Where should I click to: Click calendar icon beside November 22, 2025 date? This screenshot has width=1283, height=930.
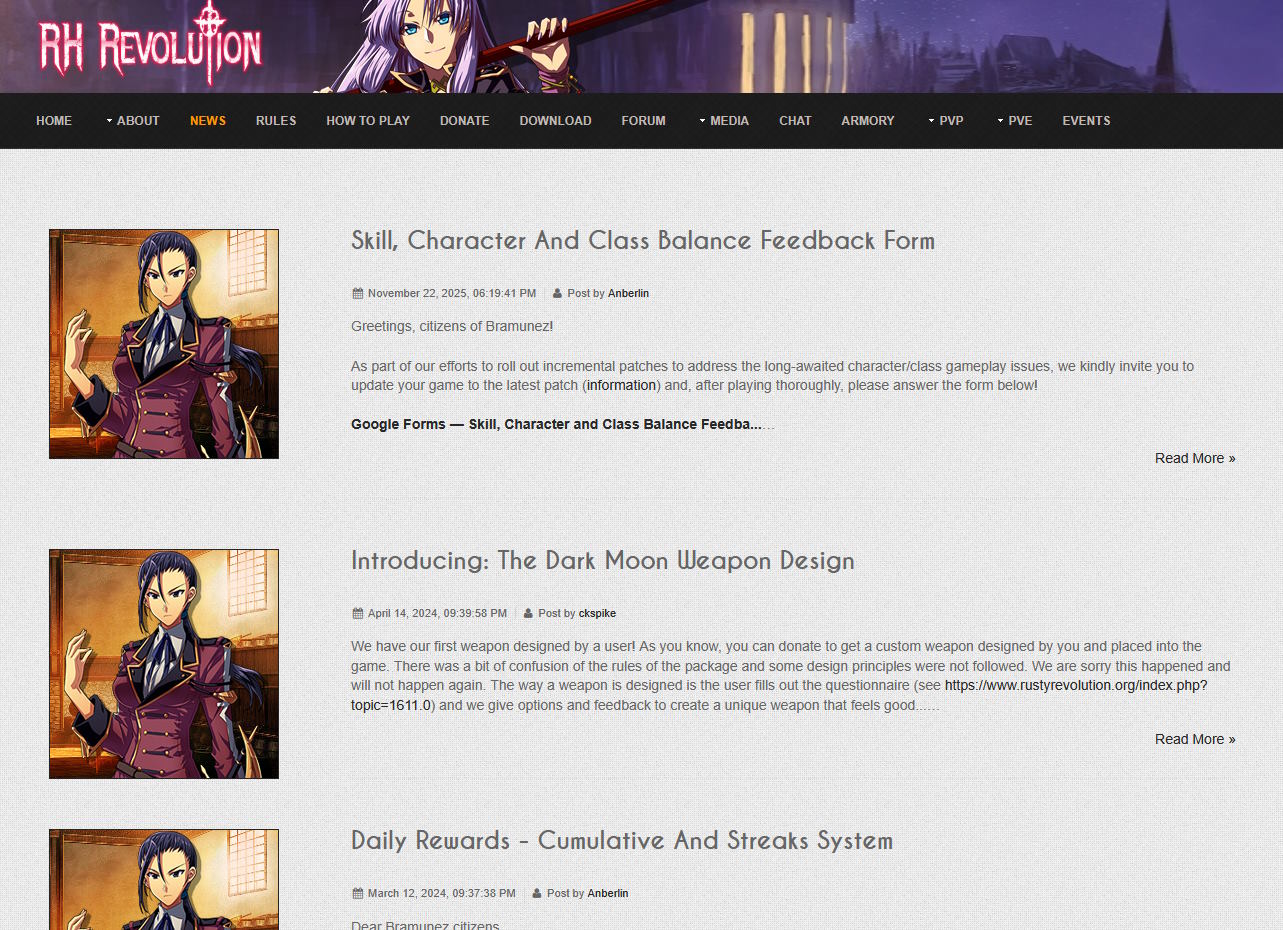(x=357, y=294)
